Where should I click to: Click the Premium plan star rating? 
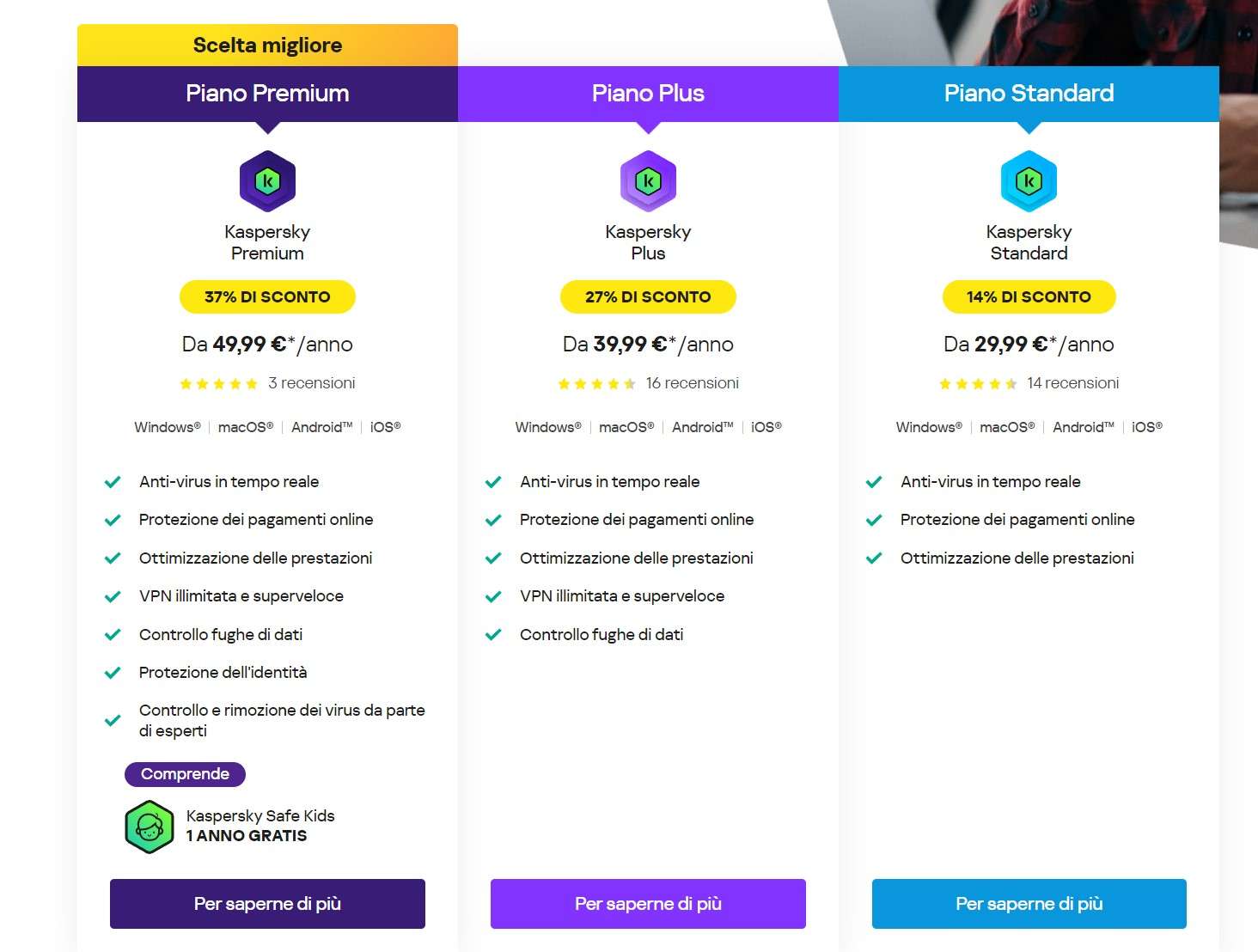(218, 384)
